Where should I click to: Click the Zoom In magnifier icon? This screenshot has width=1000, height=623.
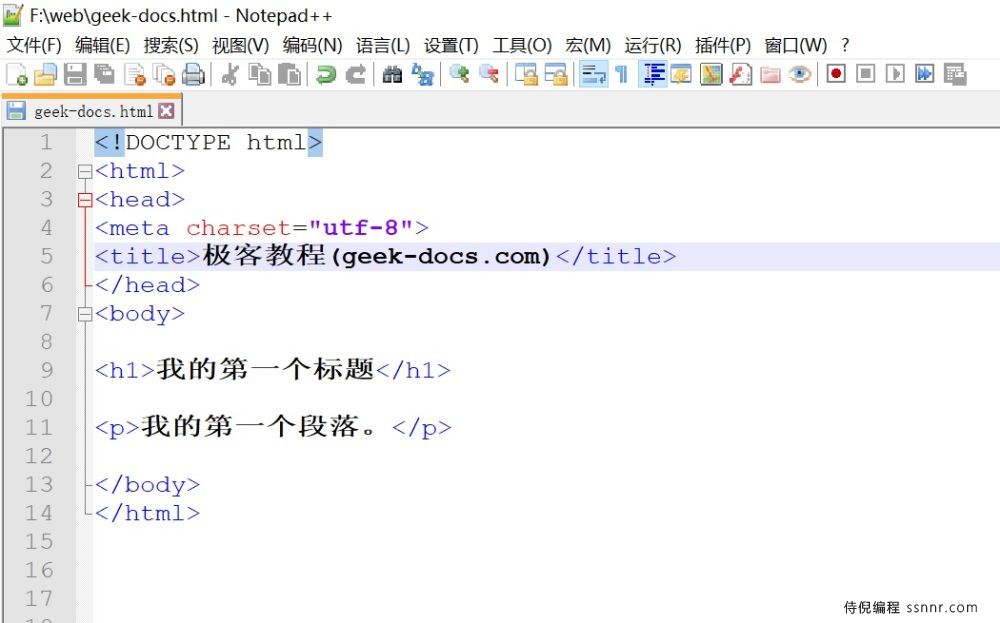pyautogui.click(x=459, y=75)
